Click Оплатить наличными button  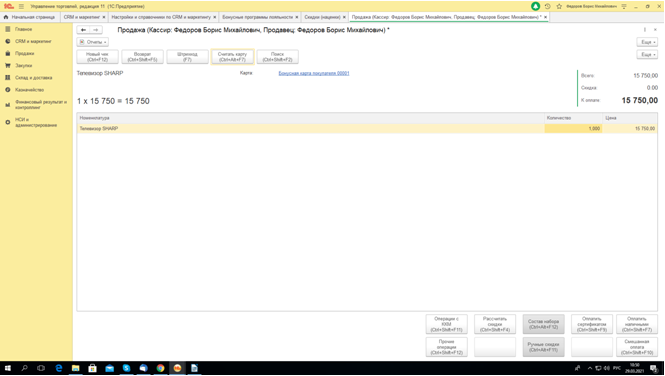[x=637, y=324]
